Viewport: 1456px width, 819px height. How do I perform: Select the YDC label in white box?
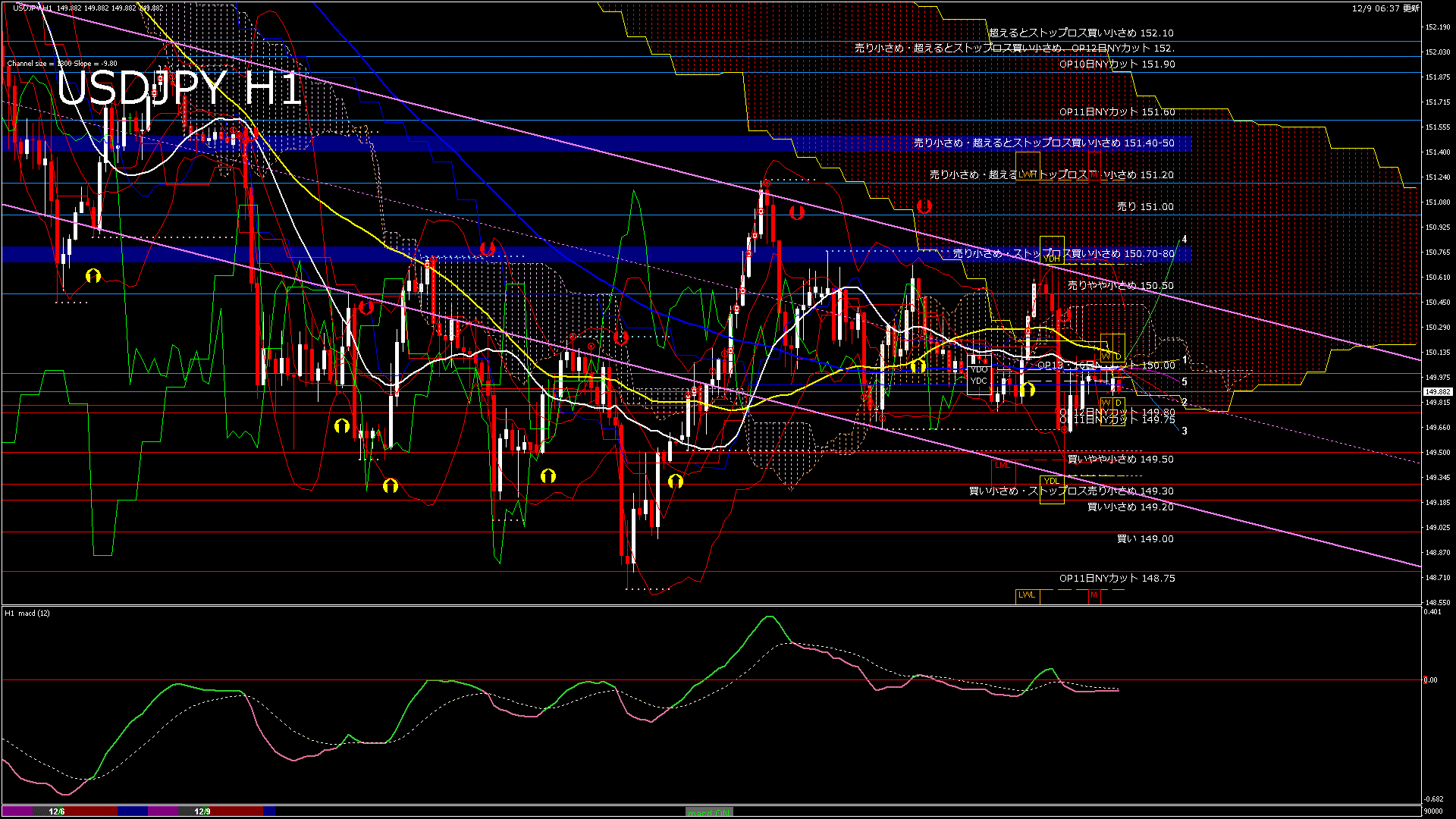(979, 381)
